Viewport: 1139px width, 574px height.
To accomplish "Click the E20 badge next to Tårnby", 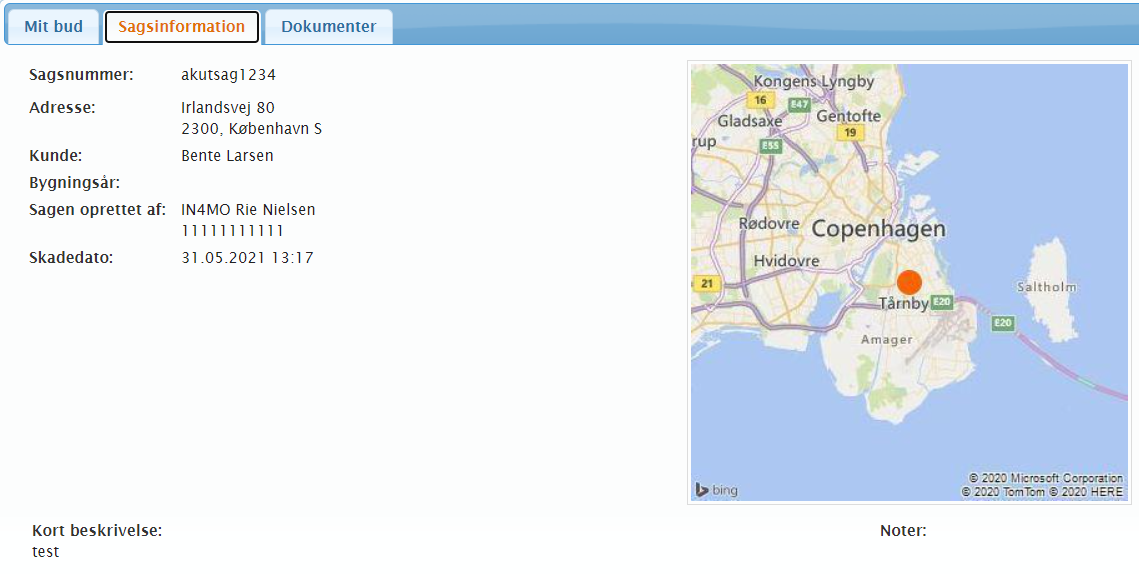I will coord(941,303).
